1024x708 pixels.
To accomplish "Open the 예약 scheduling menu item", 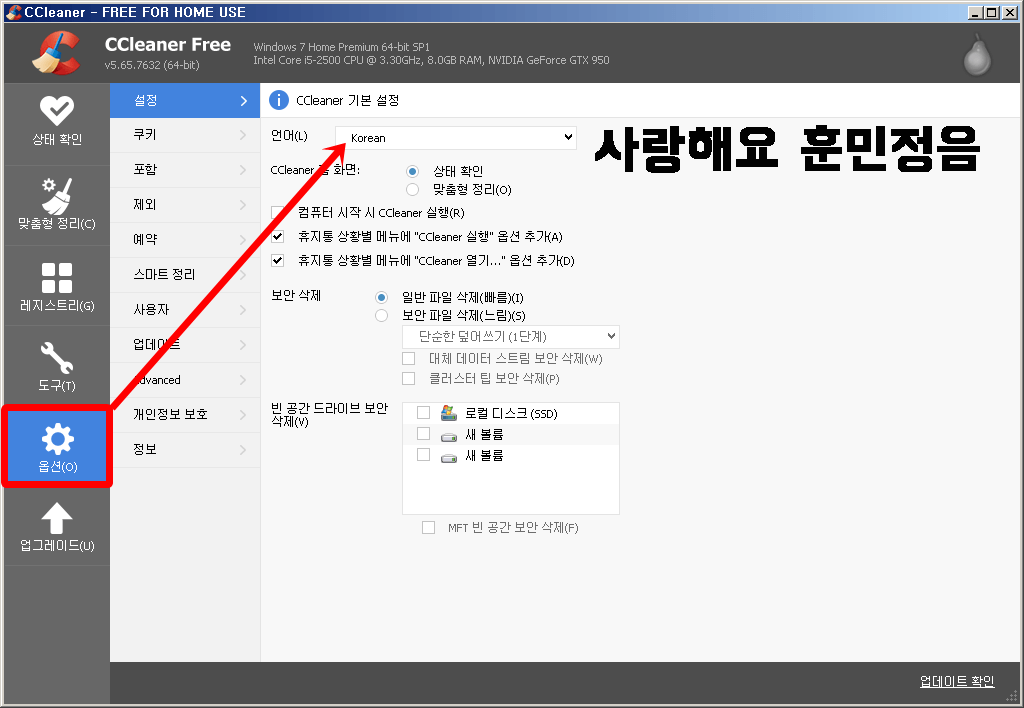I will tap(185, 240).
